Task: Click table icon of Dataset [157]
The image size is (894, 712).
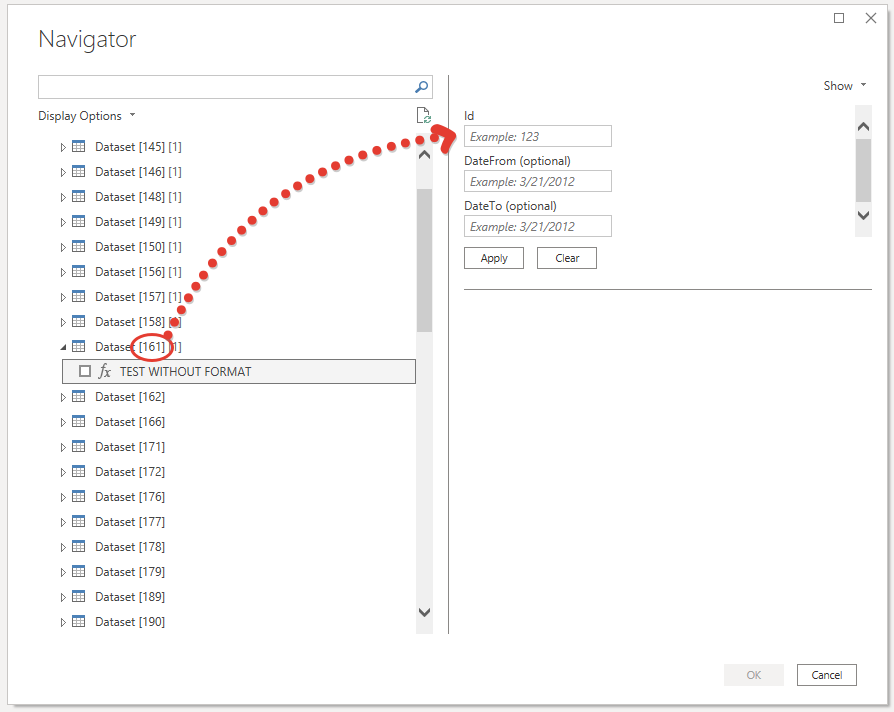Action: coord(79,297)
